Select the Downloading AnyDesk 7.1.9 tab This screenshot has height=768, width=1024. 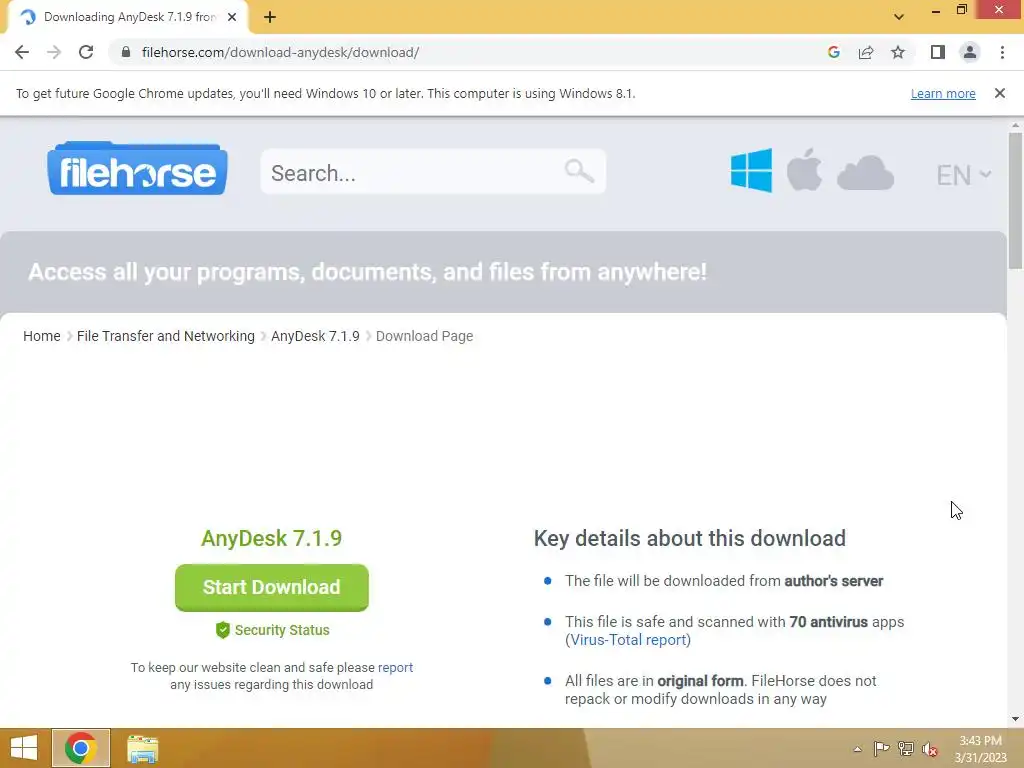(x=127, y=17)
